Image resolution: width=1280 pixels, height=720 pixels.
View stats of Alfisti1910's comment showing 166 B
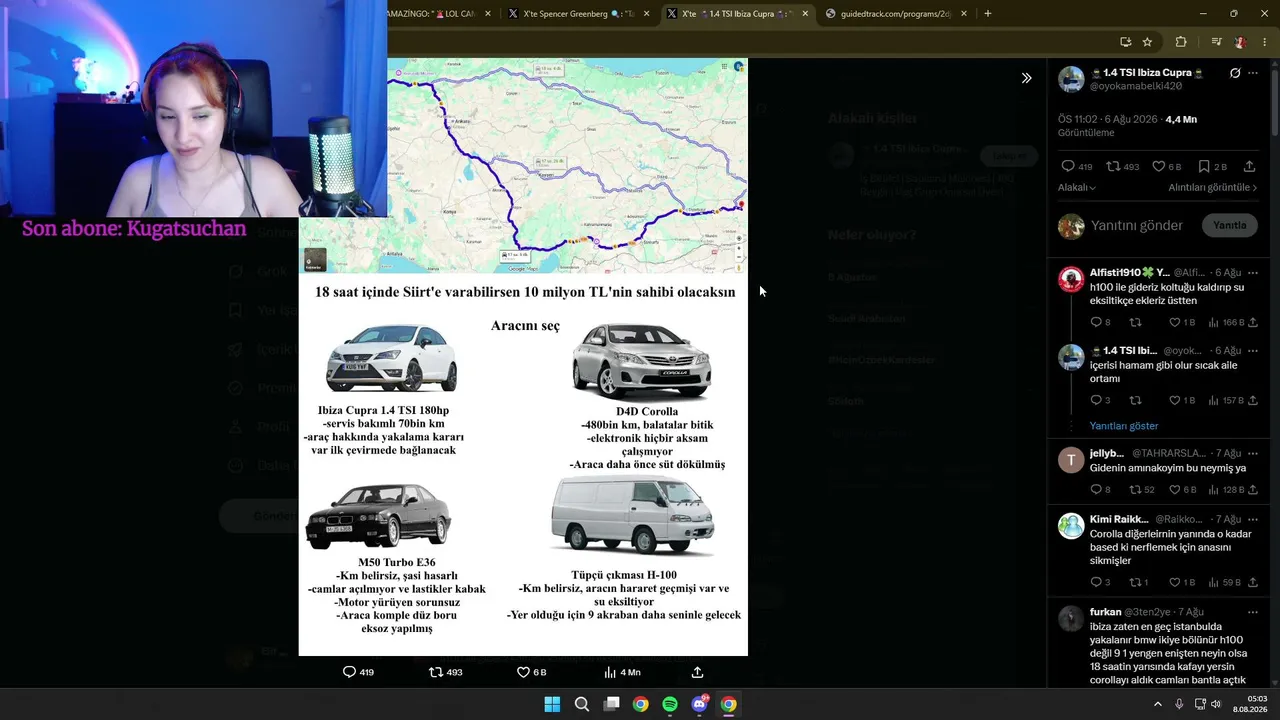coord(1227,322)
